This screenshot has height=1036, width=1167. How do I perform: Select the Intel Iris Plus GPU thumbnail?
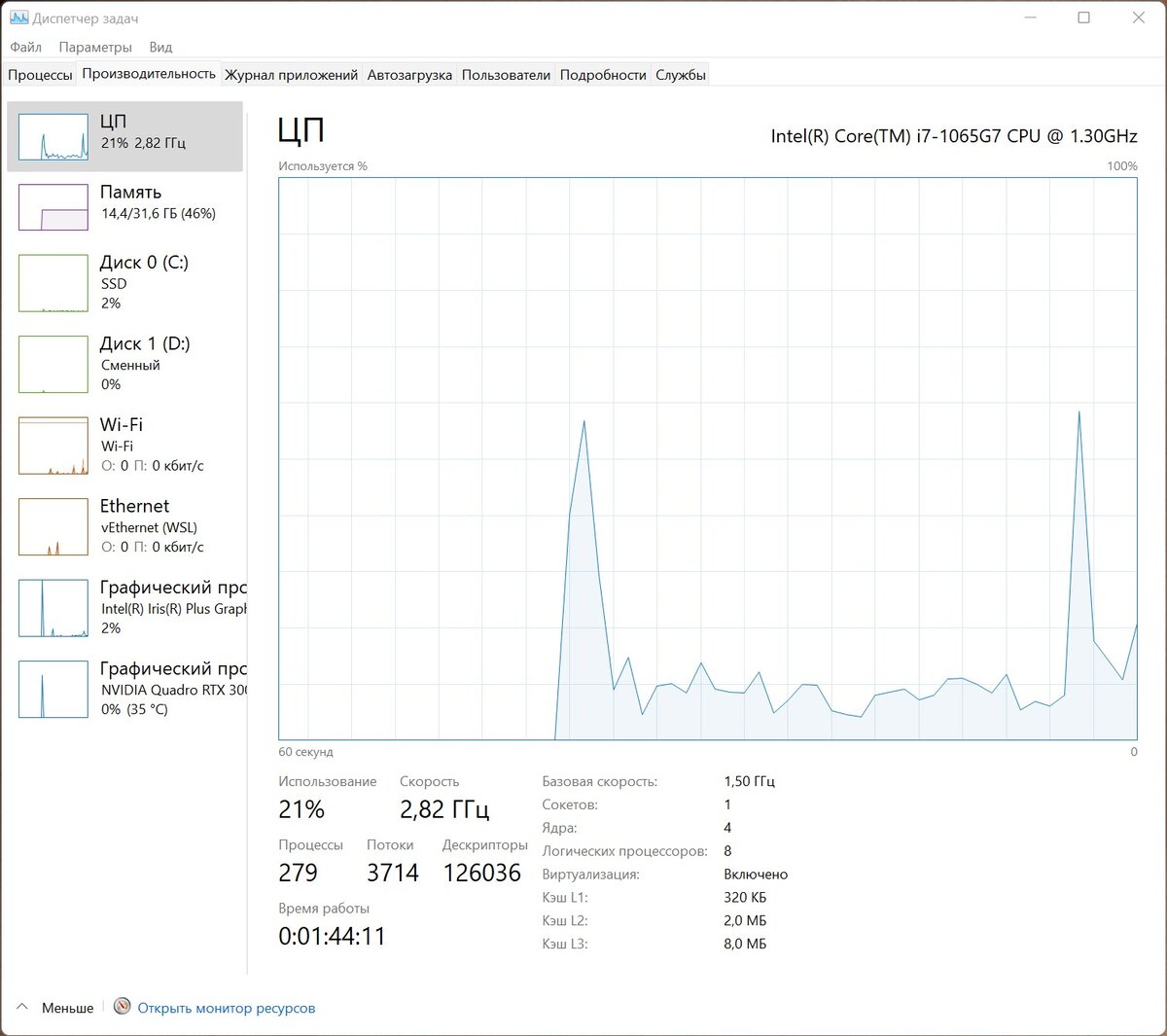[53, 608]
